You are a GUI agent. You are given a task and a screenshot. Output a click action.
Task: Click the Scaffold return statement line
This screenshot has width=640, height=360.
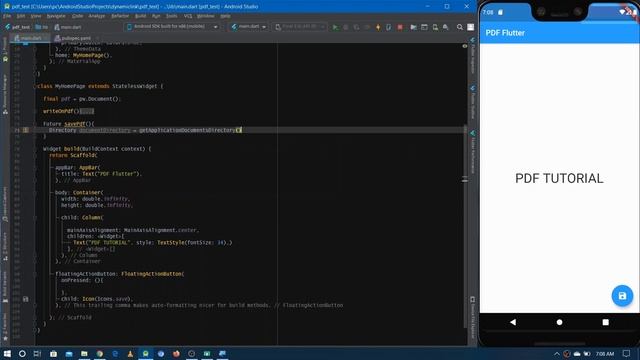pos(73,155)
